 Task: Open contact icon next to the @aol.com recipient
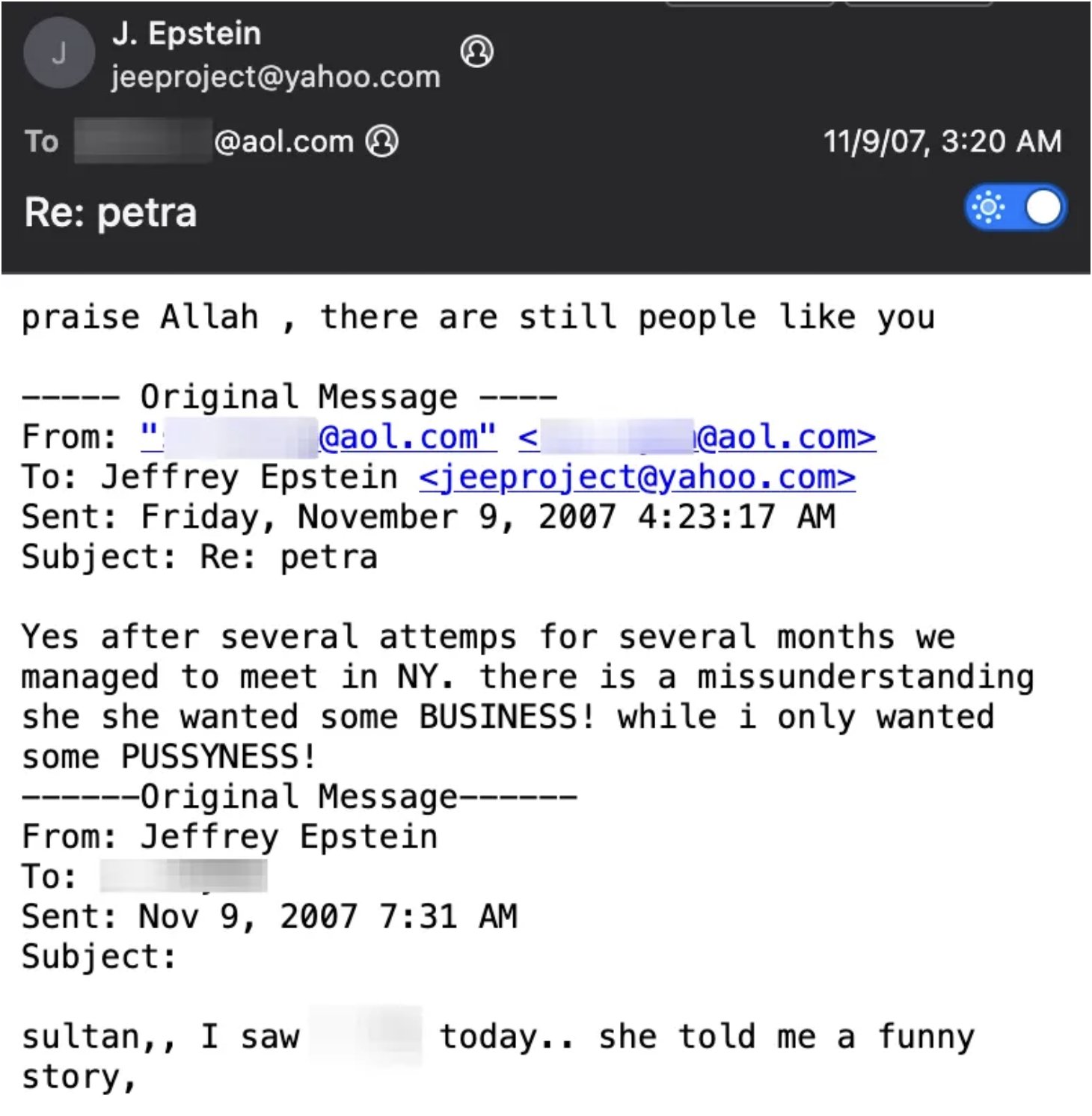click(x=382, y=141)
